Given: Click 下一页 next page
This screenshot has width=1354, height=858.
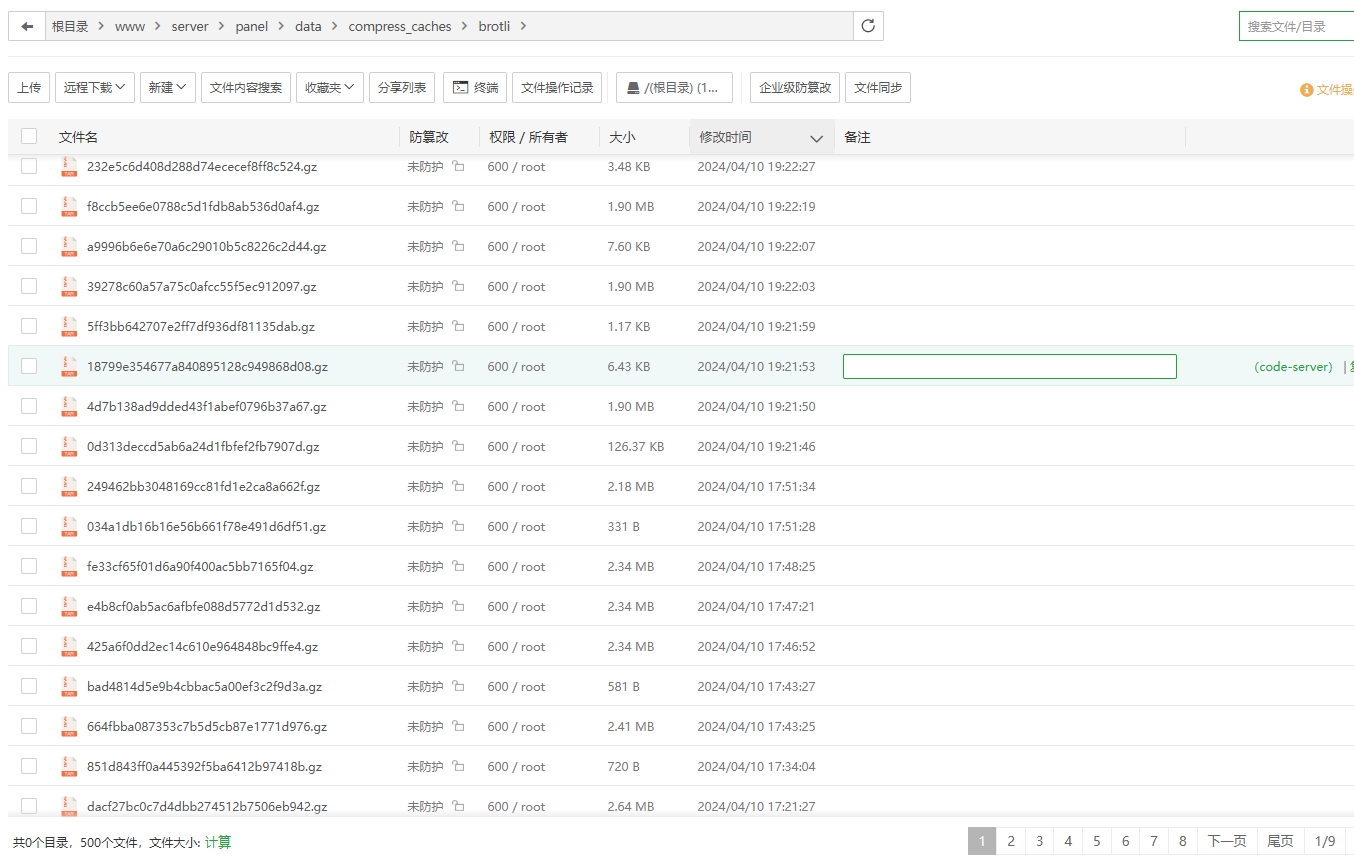Looking at the screenshot, I should tap(1227, 841).
